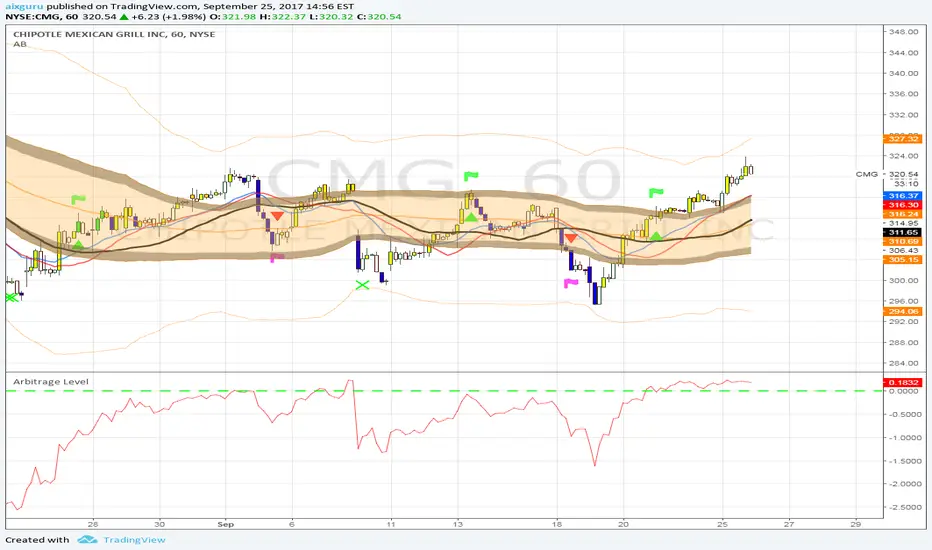Select the red down-arrow signal near Sep 5

[x=277, y=216]
